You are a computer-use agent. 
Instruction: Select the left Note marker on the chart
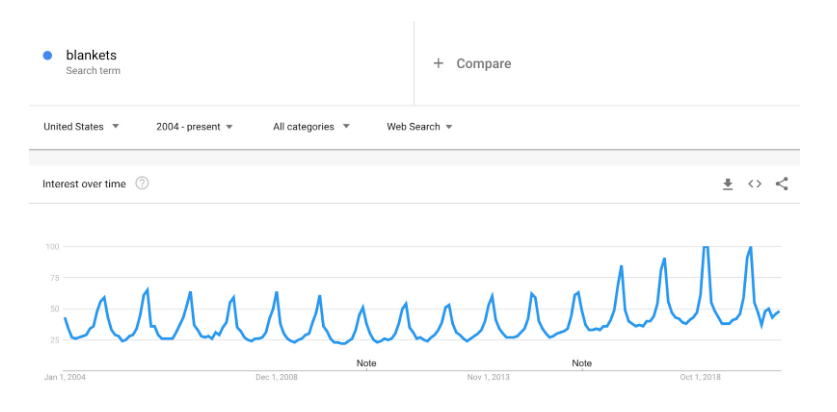point(366,363)
